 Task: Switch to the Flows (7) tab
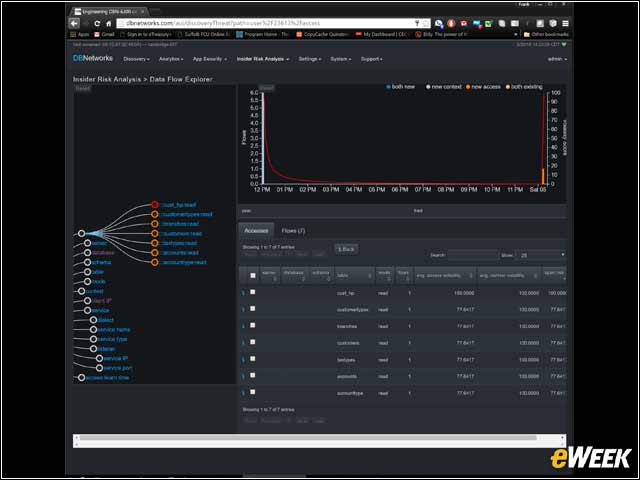point(293,231)
